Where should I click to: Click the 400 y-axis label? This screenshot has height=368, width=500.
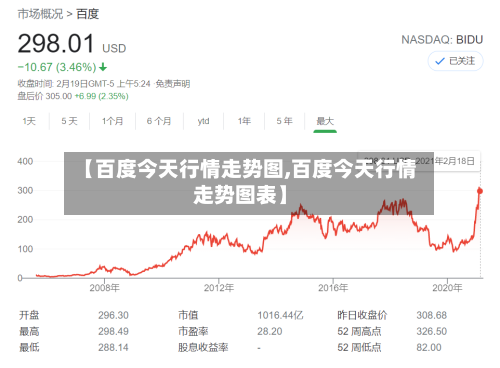click(x=25, y=162)
